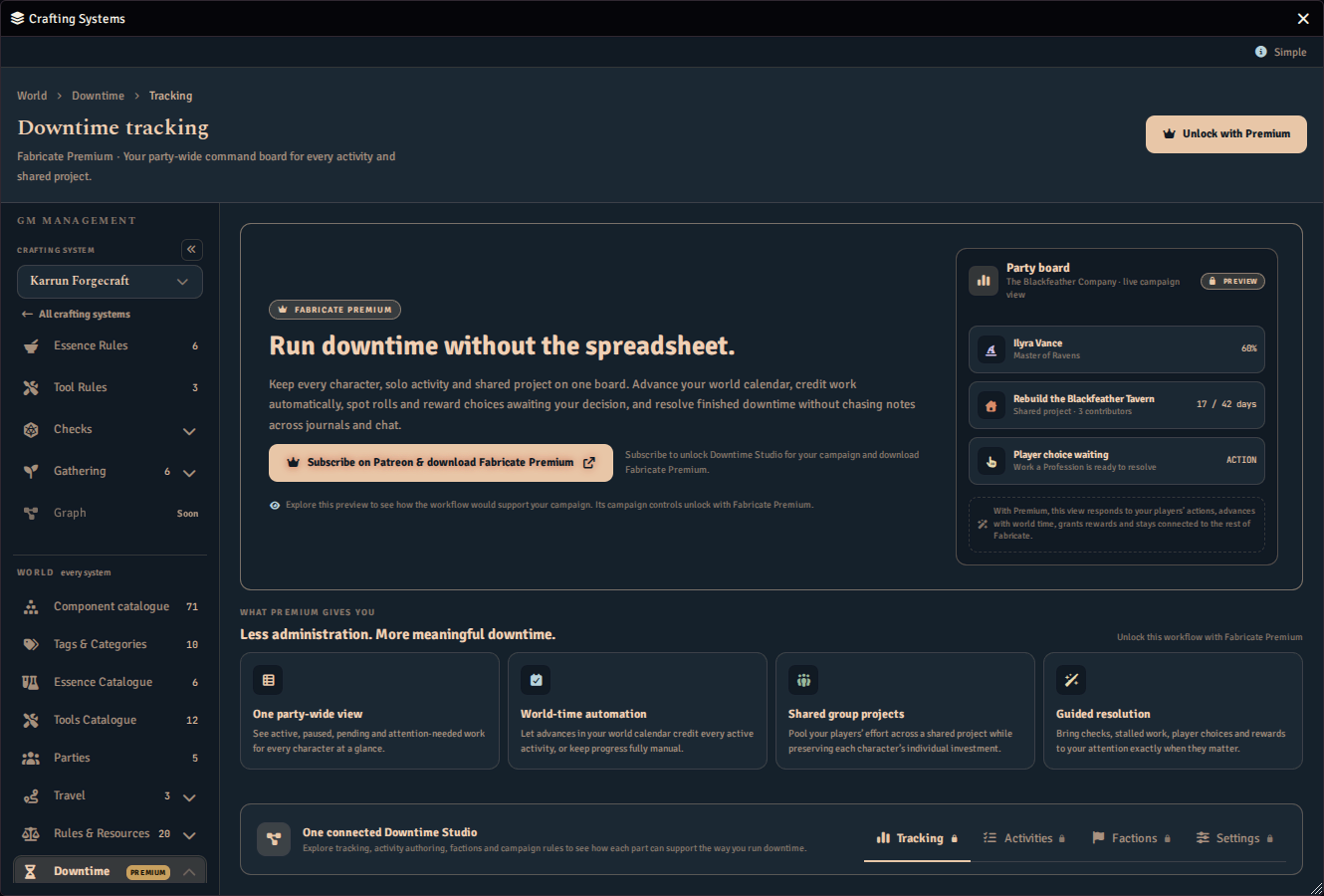Image resolution: width=1324 pixels, height=896 pixels.
Task: Click the Tool Rules crossed-tools icon
Action: [31, 388]
